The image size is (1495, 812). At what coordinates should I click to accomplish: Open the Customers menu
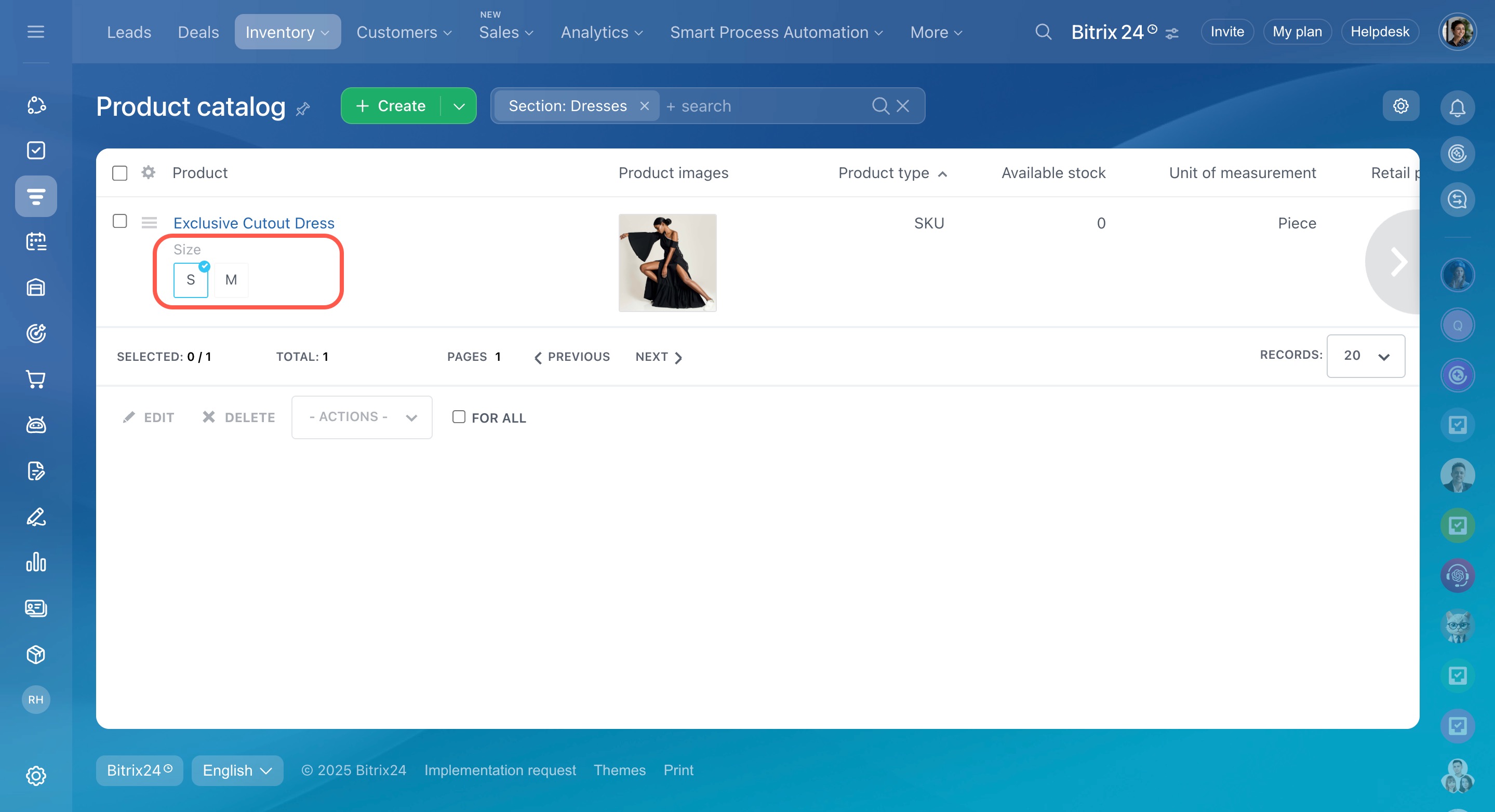tap(403, 32)
